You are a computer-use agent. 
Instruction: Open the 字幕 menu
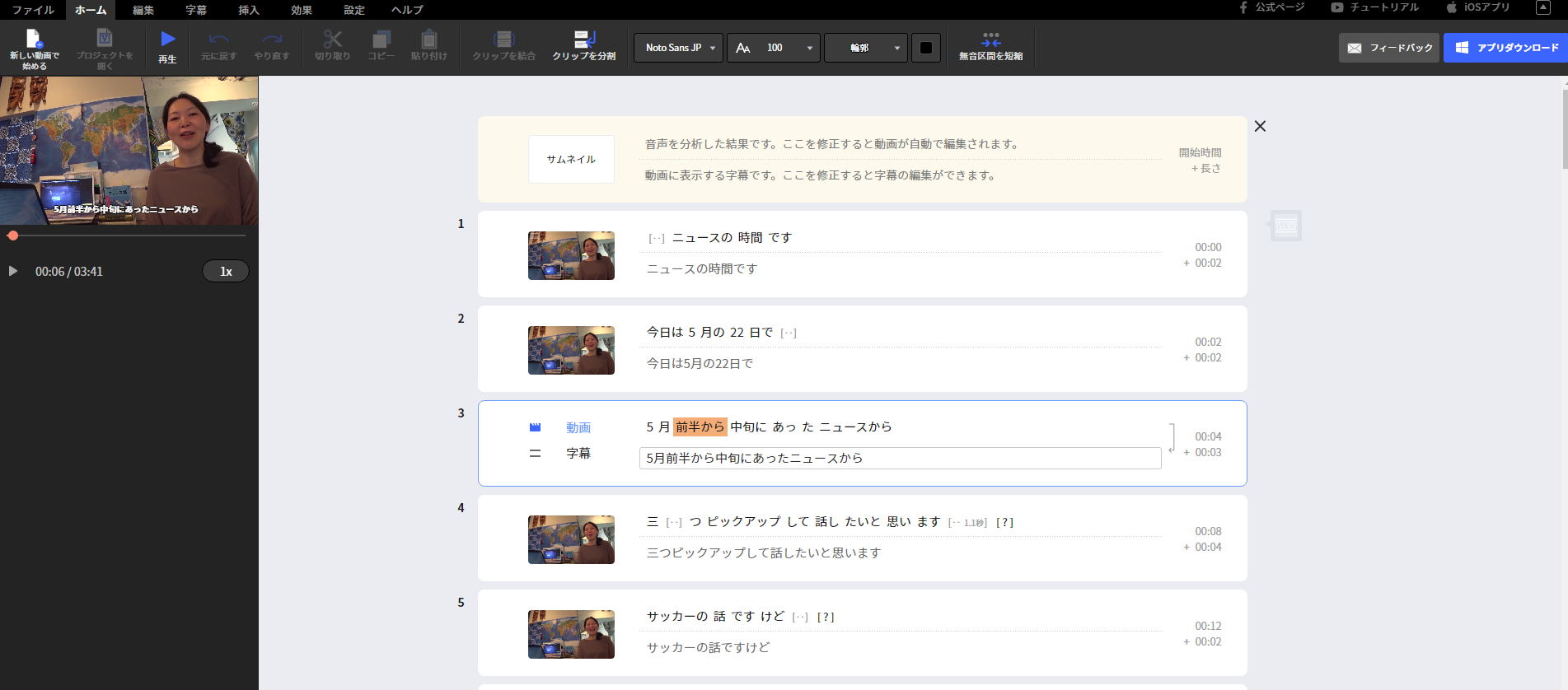coord(196,10)
